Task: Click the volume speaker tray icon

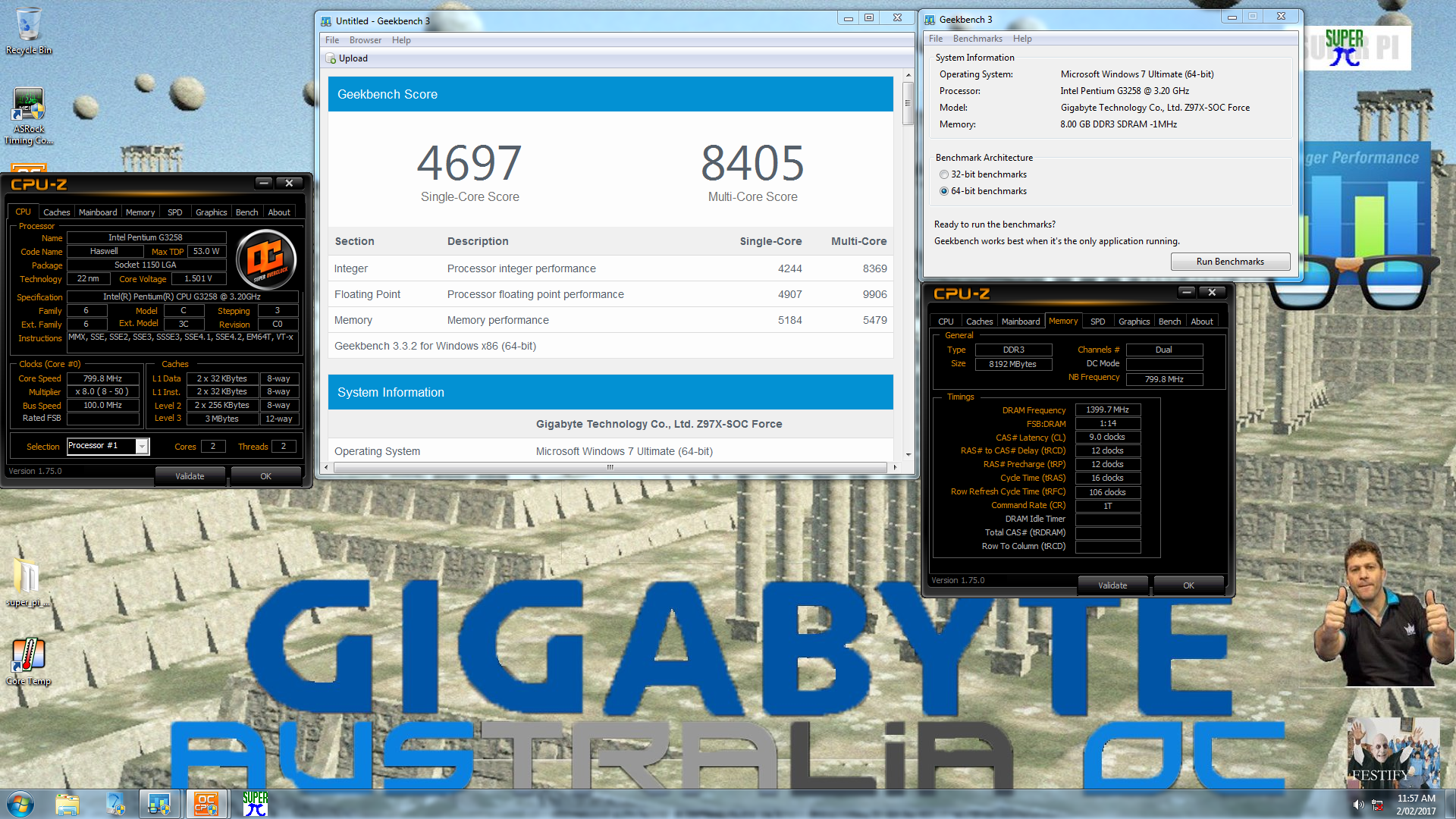Action: pos(1358,805)
